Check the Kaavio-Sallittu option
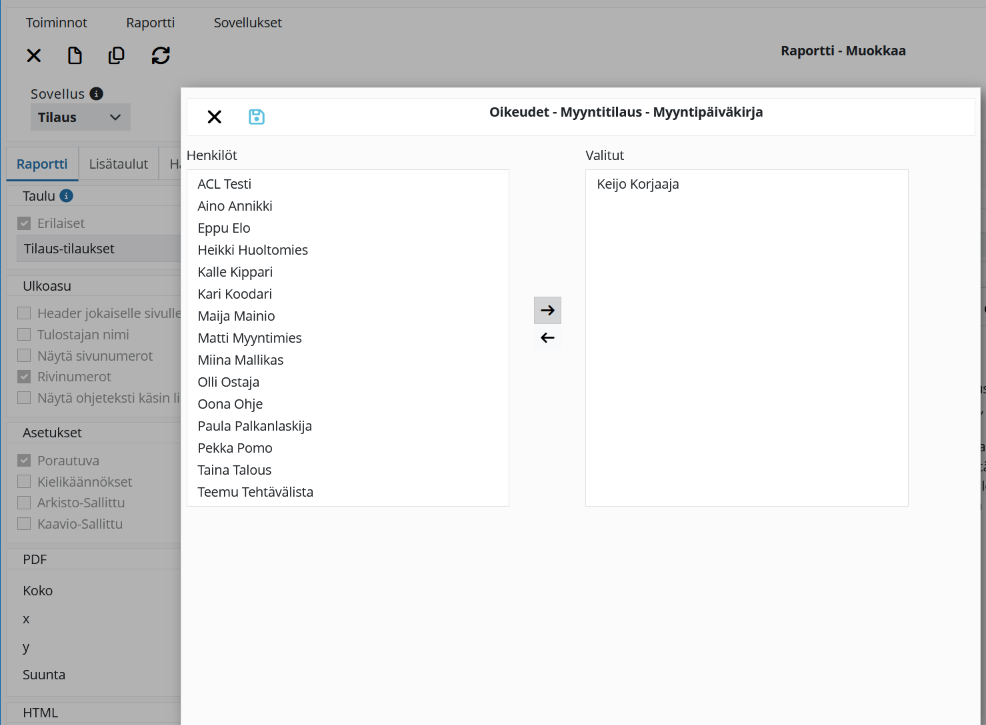Screen dimensions: 986x725 [24, 524]
